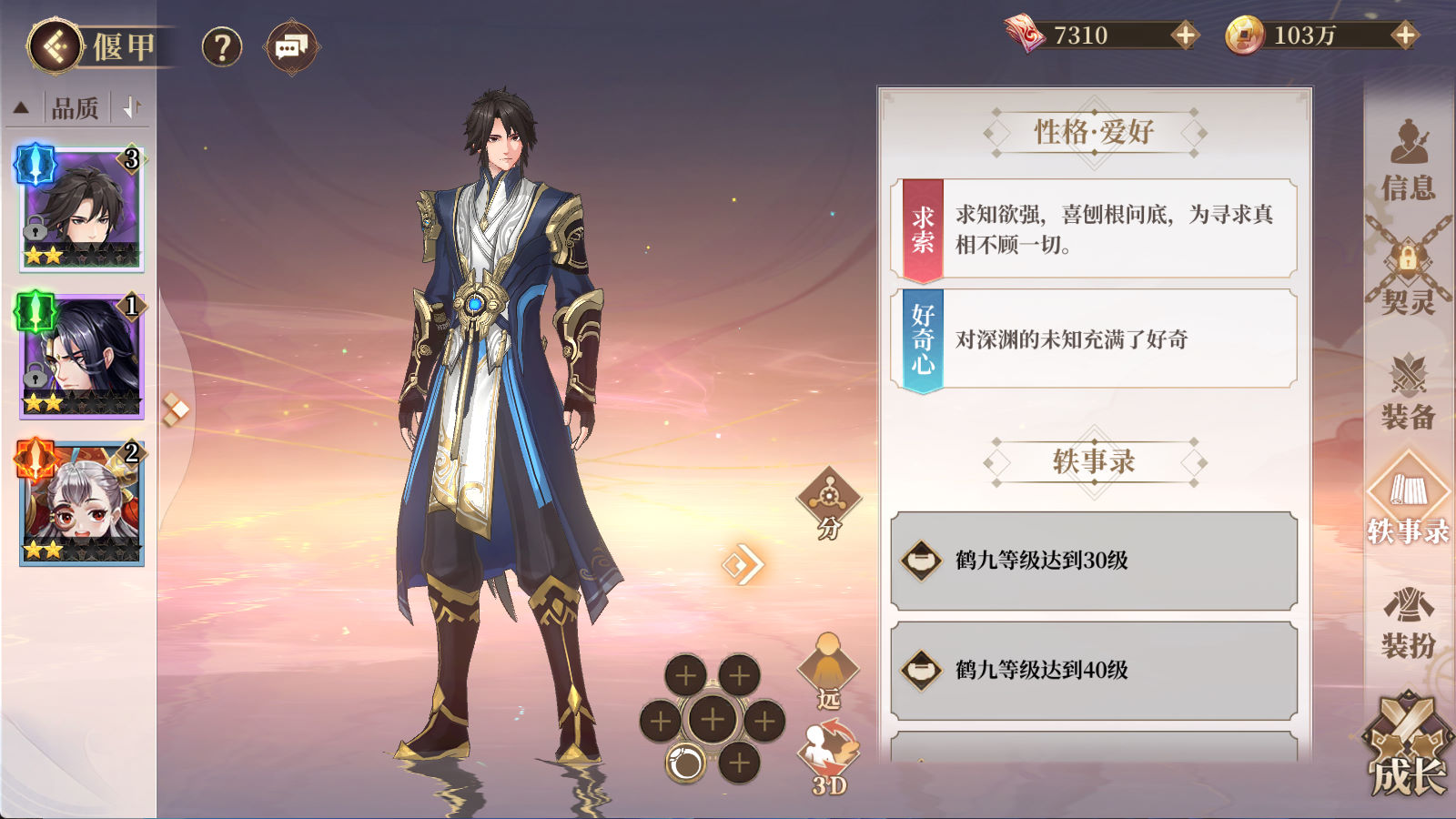The height and width of the screenshot is (819, 1456).
Task: Open the 鹤九等级达到30级 anecdote entry
Action: [1094, 561]
